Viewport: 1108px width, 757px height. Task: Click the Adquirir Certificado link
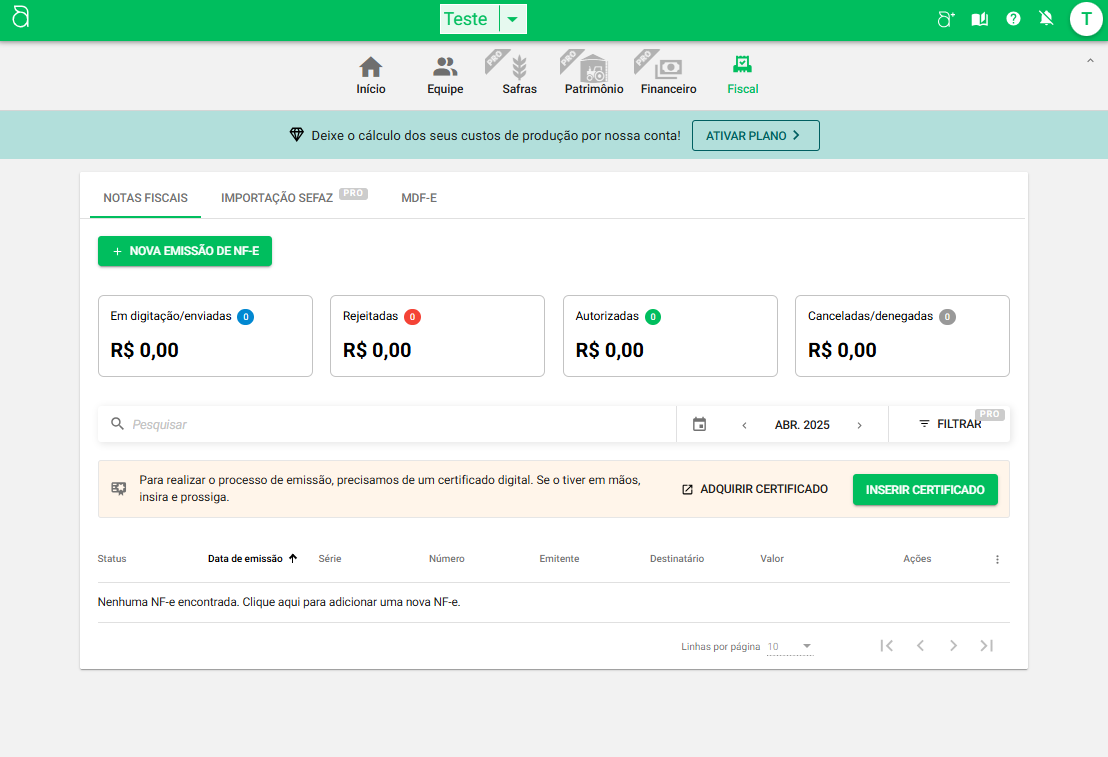(x=755, y=490)
